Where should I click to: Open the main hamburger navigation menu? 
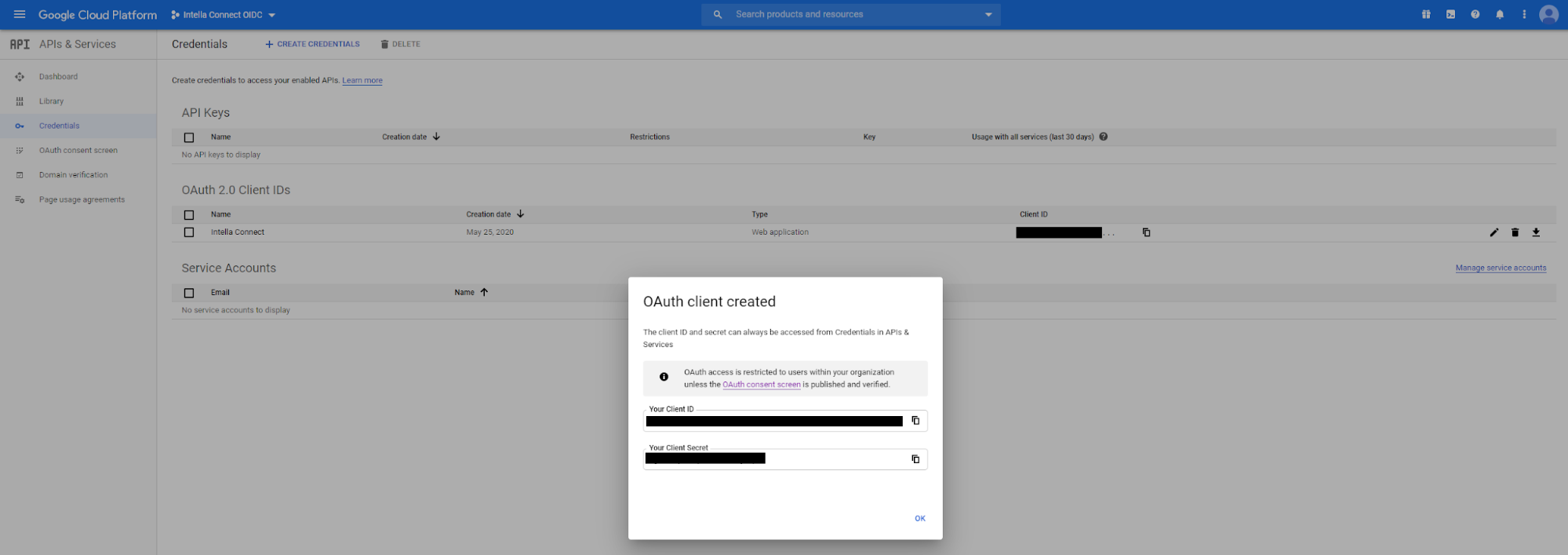(x=20, y=15)
